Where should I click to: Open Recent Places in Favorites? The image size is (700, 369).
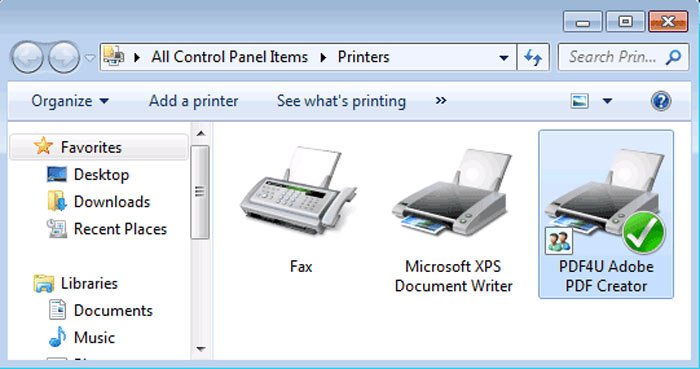(x=120, y=229)
